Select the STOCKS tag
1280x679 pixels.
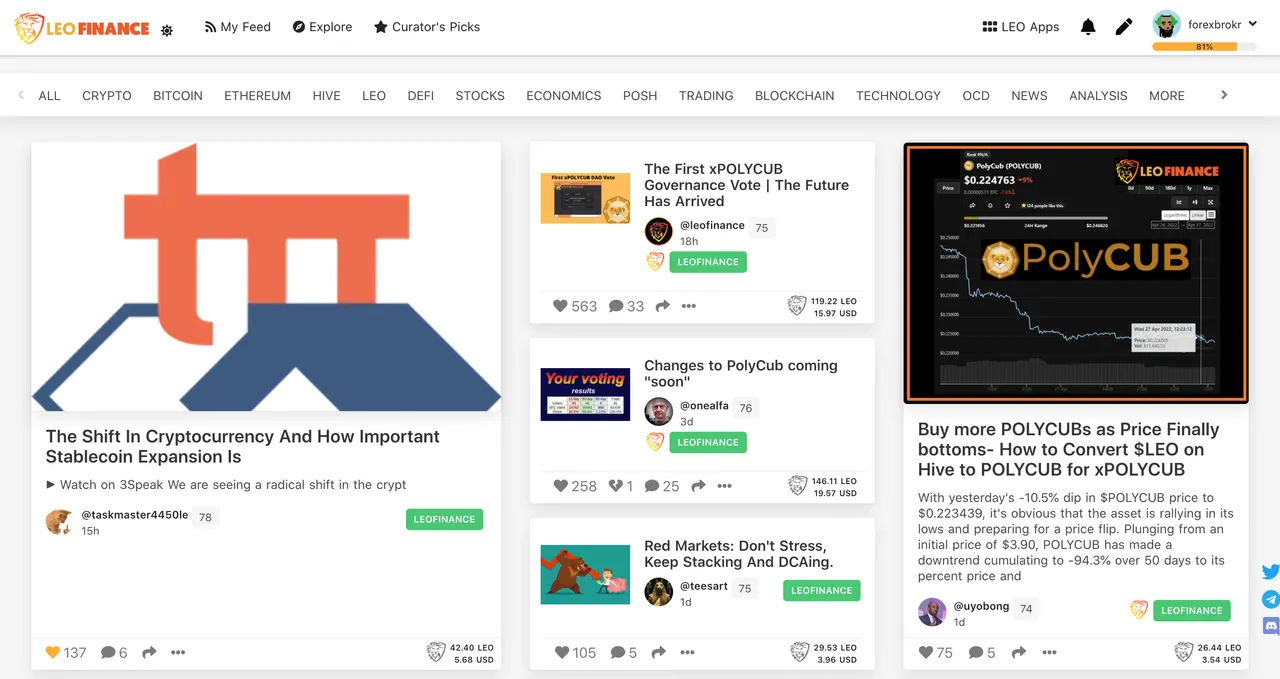click(480, 96)
